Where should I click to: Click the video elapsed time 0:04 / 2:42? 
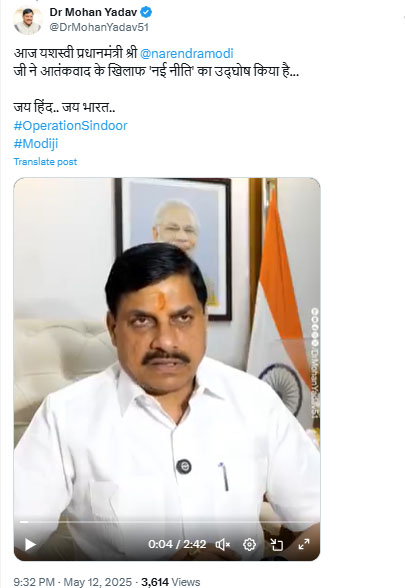coord(177,544)
